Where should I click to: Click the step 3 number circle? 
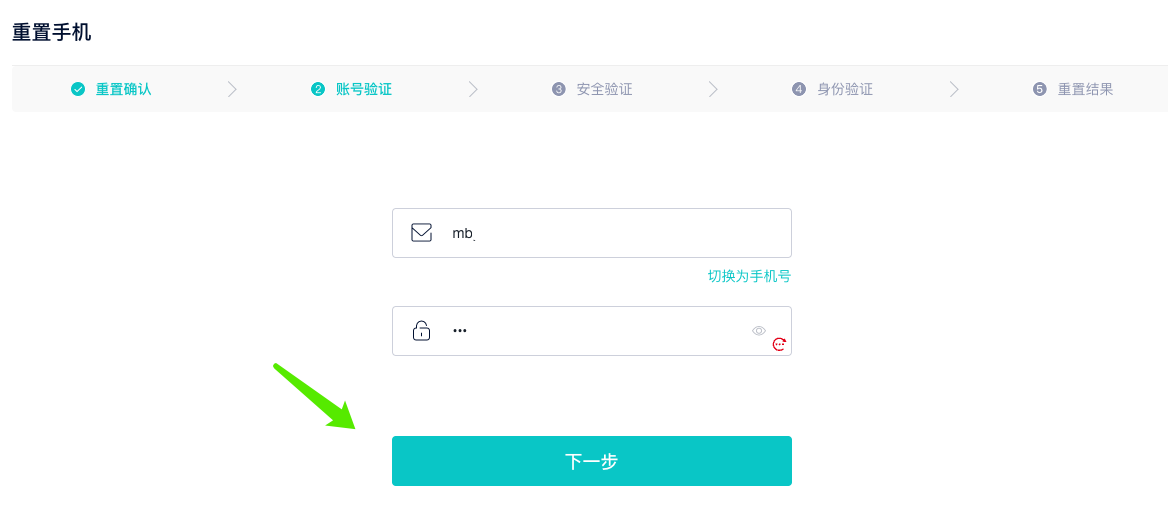pyautogui.click(x=559, y=89)
